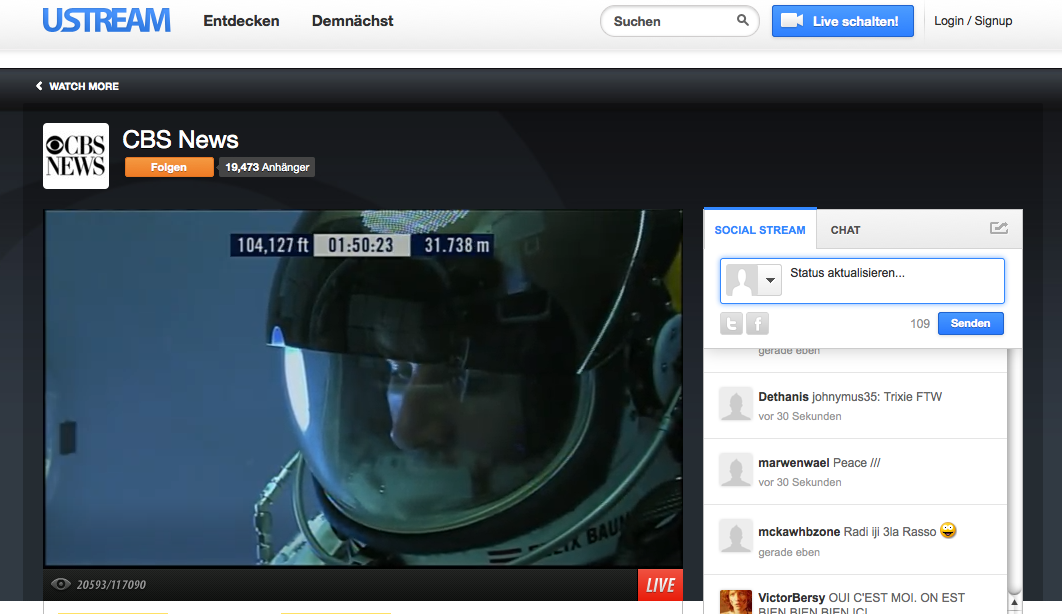The height and width of the screenshot is (614, 1062).
Task: Click the red LIVE badge
Action: [x=660, y=585]
